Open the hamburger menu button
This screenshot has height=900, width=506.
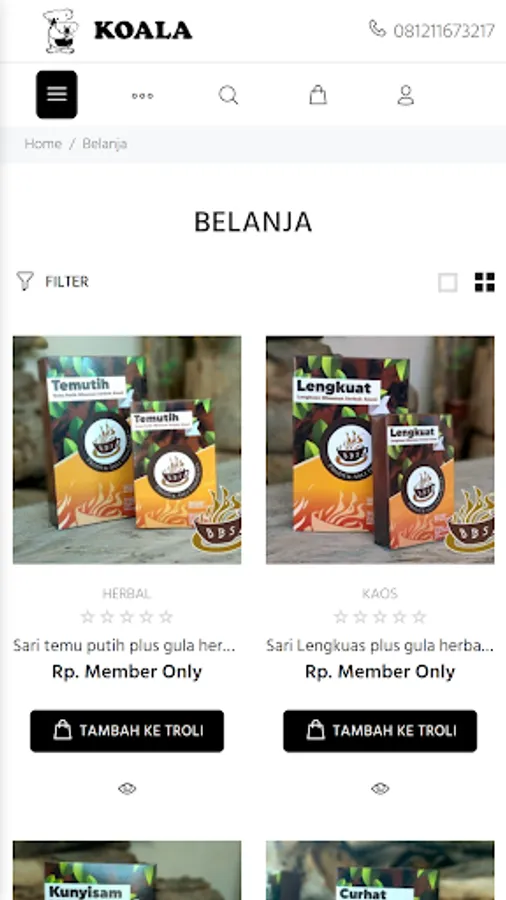point(57,95)
